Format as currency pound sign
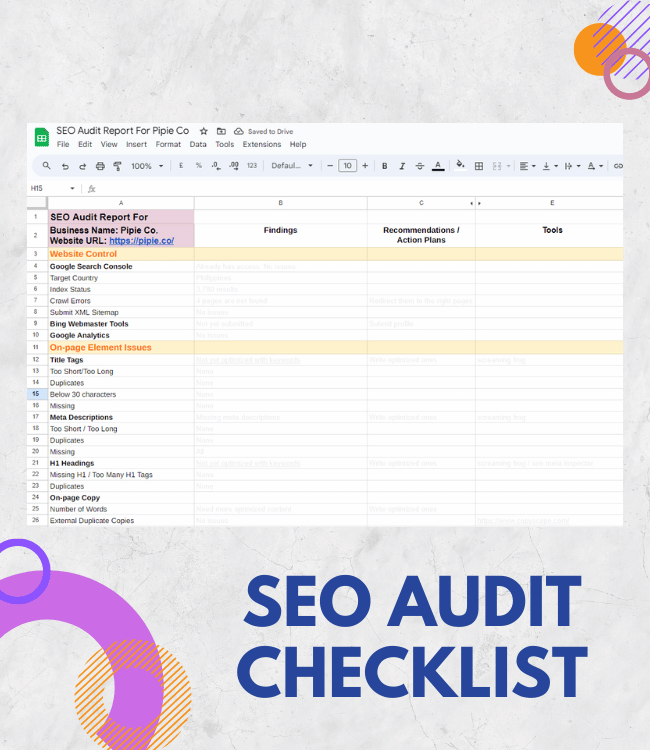 click(x=181, y=165)
